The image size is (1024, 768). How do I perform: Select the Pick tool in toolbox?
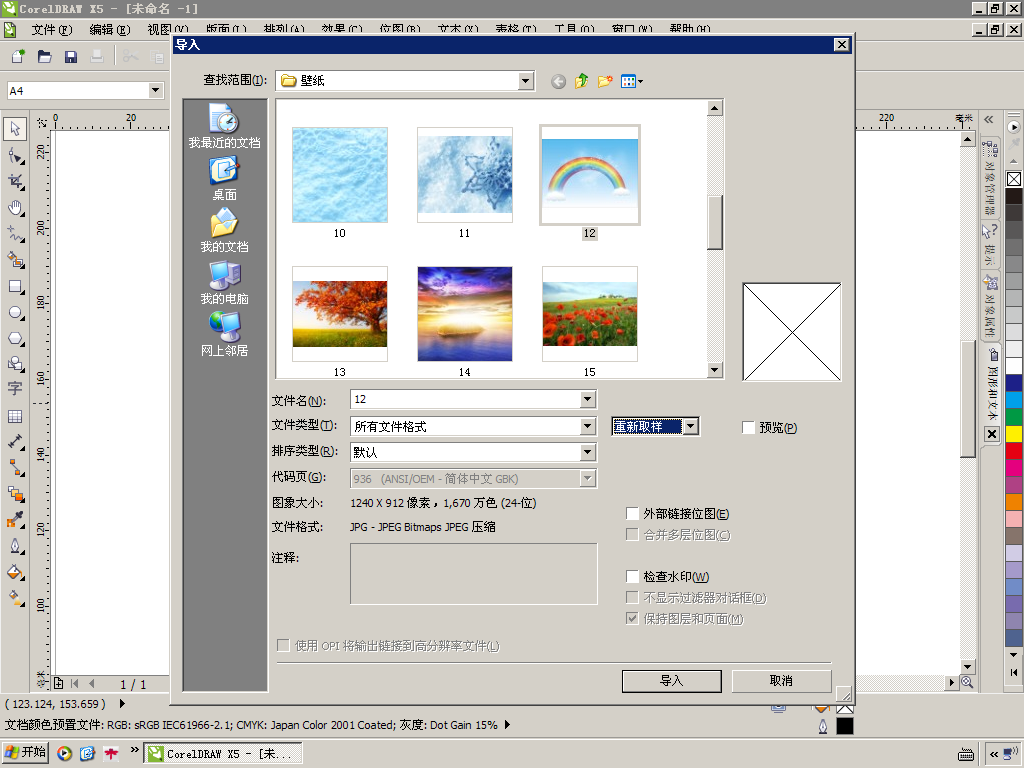pyautogui.click(x=15, y=129)
